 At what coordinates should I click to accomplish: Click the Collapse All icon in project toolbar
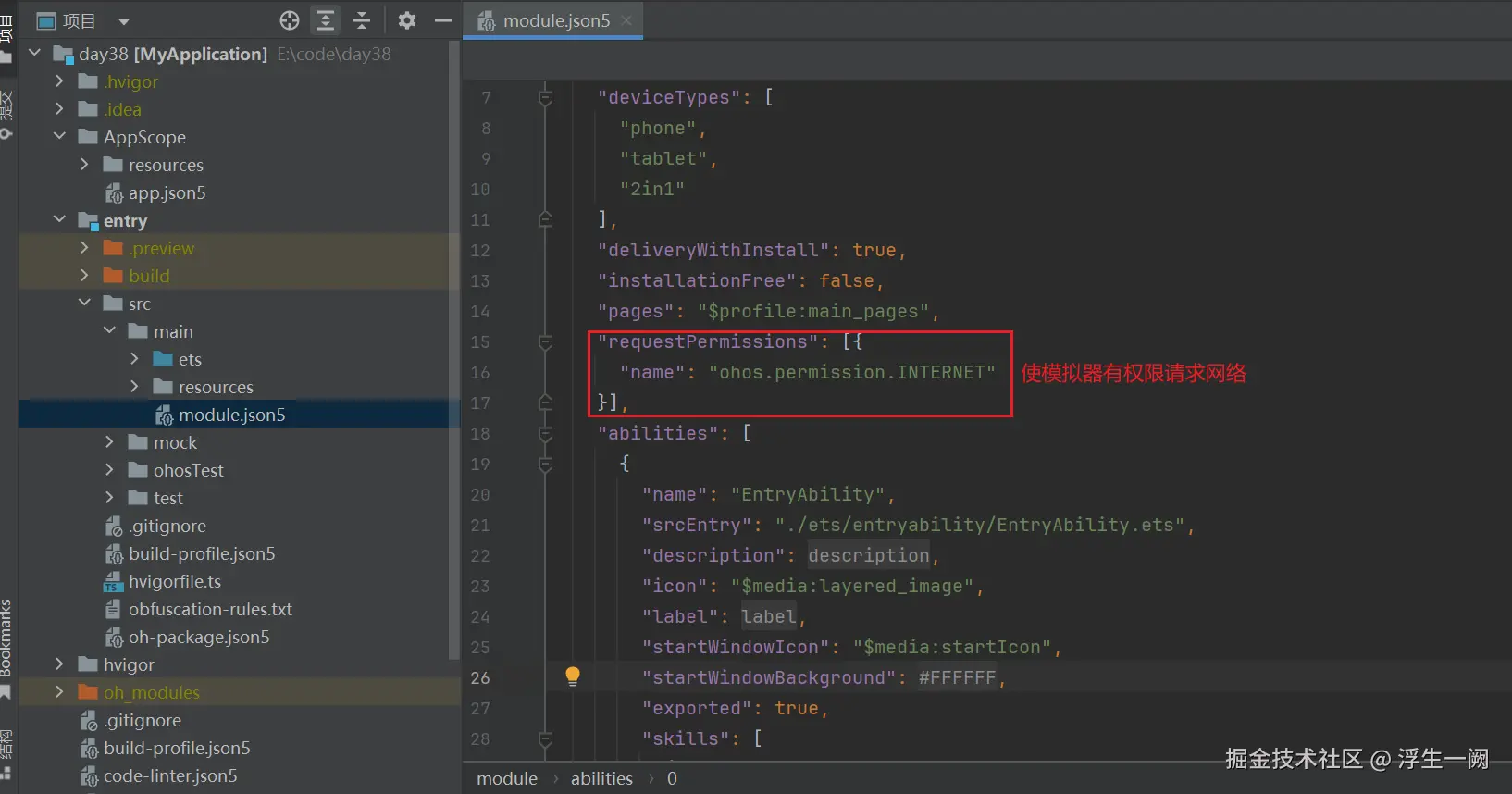pyautogui.click(x=362, y=20)
